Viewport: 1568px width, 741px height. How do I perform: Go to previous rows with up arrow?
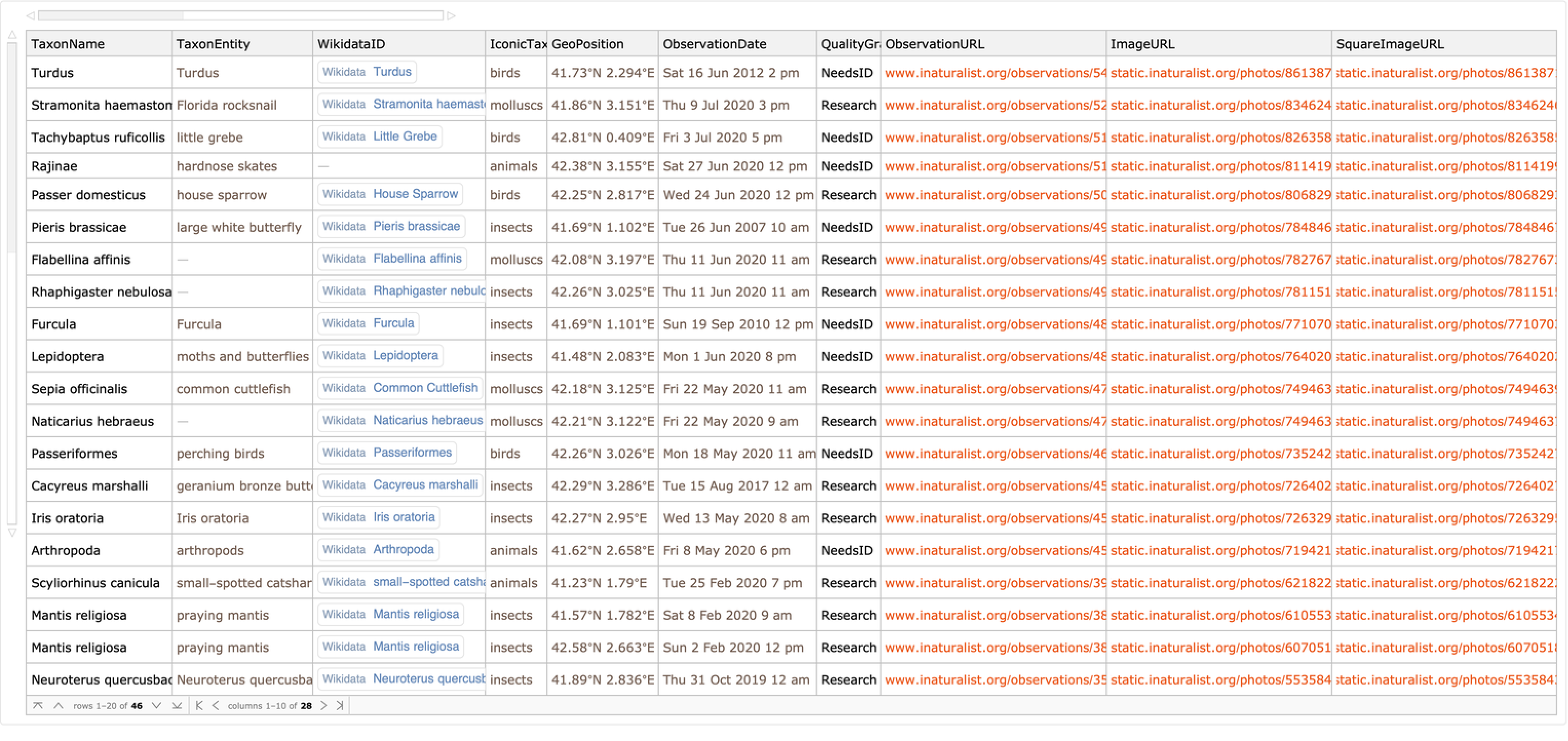tap(59, 706)
